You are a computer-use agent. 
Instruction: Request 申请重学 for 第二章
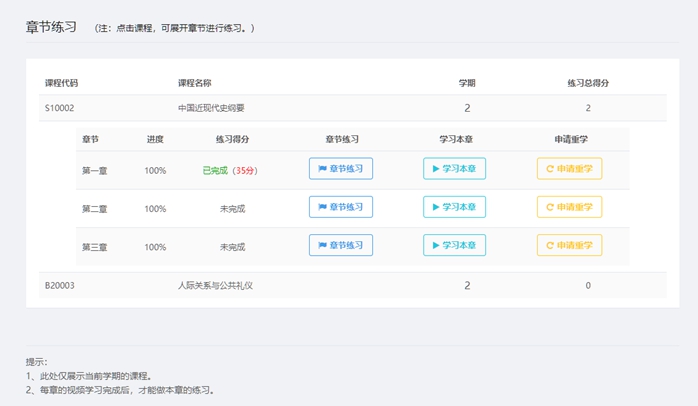pos(569,207)
